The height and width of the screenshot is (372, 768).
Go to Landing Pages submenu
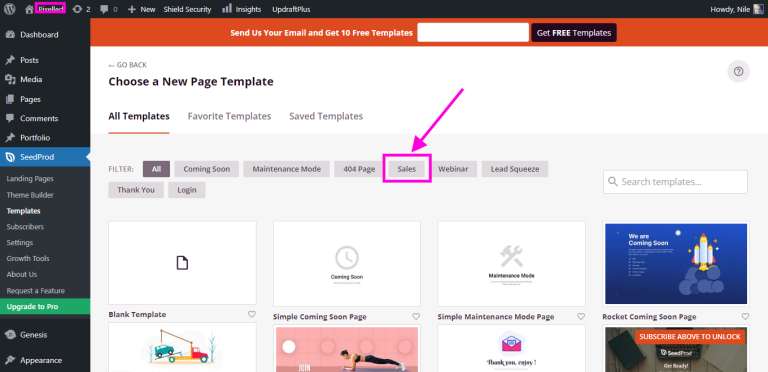pyautogui.click(x=30, y=179)
